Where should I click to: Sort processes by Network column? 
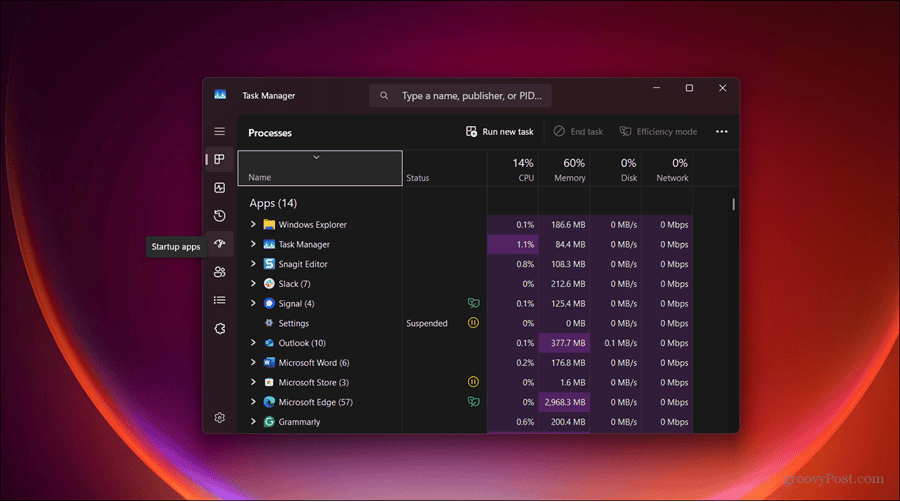tap(667, 168)
